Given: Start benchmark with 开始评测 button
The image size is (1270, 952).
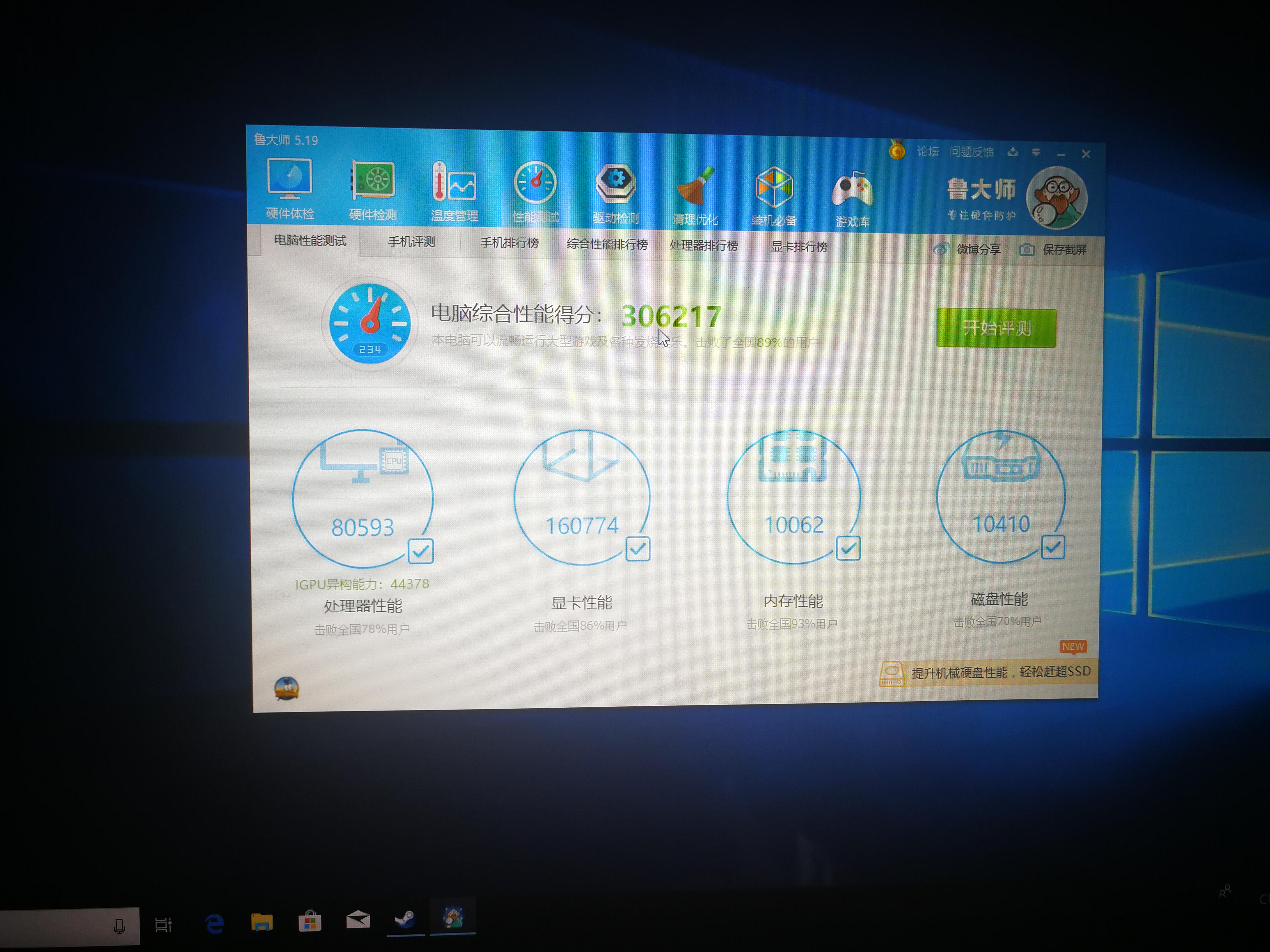Looking at the screenshot, I should point(996,328).
